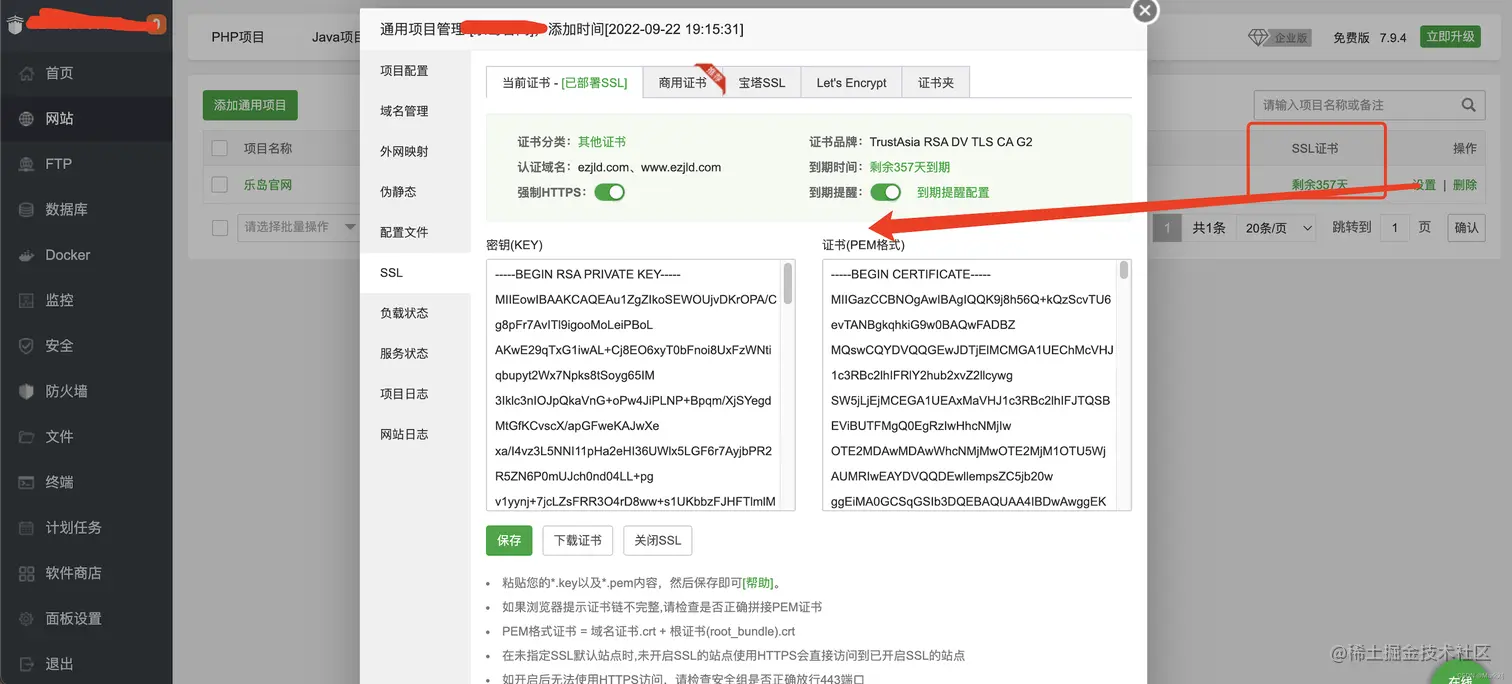Open the 请选择批量操作 dropdown
1512x684 pixels.
(298, 228)
